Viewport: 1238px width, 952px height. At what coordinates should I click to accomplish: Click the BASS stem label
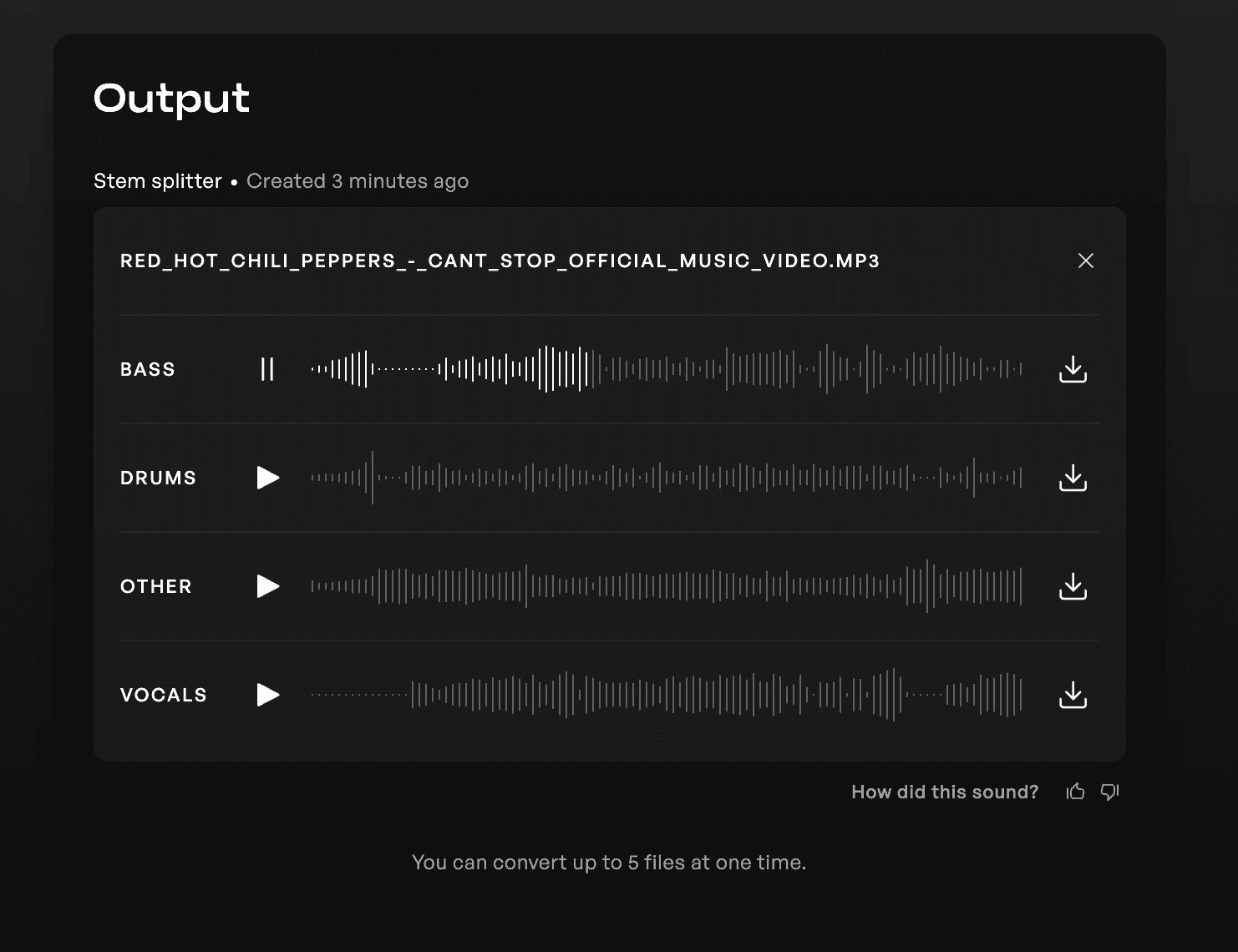click(148, 369)
